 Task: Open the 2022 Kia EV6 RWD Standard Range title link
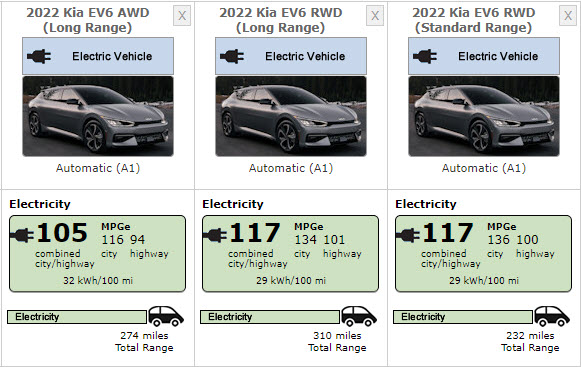tap(474, 20)
